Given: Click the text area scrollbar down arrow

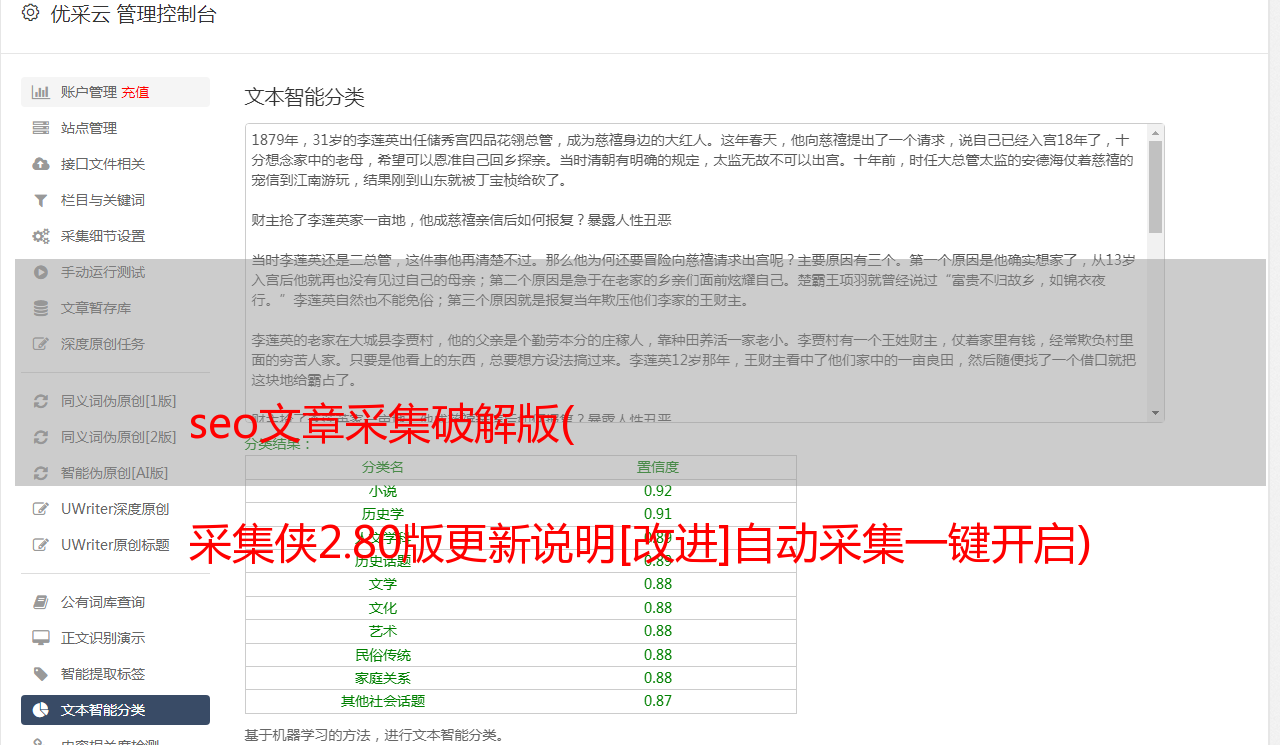Looking at the screenshot, I should click(x=1156, y=413).
